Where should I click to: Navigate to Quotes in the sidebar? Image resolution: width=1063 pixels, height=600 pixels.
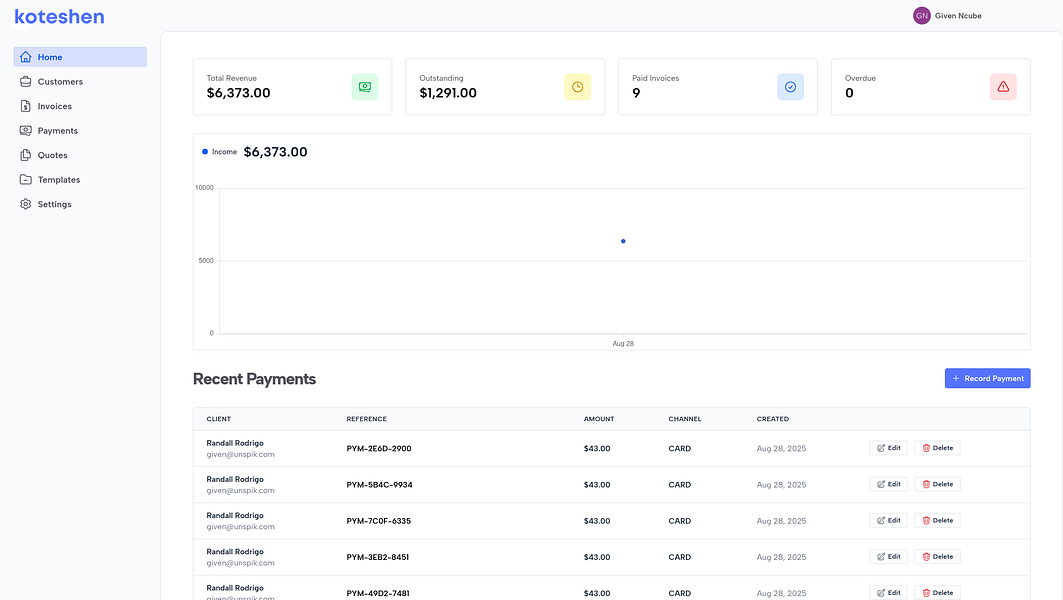[52, 155]
